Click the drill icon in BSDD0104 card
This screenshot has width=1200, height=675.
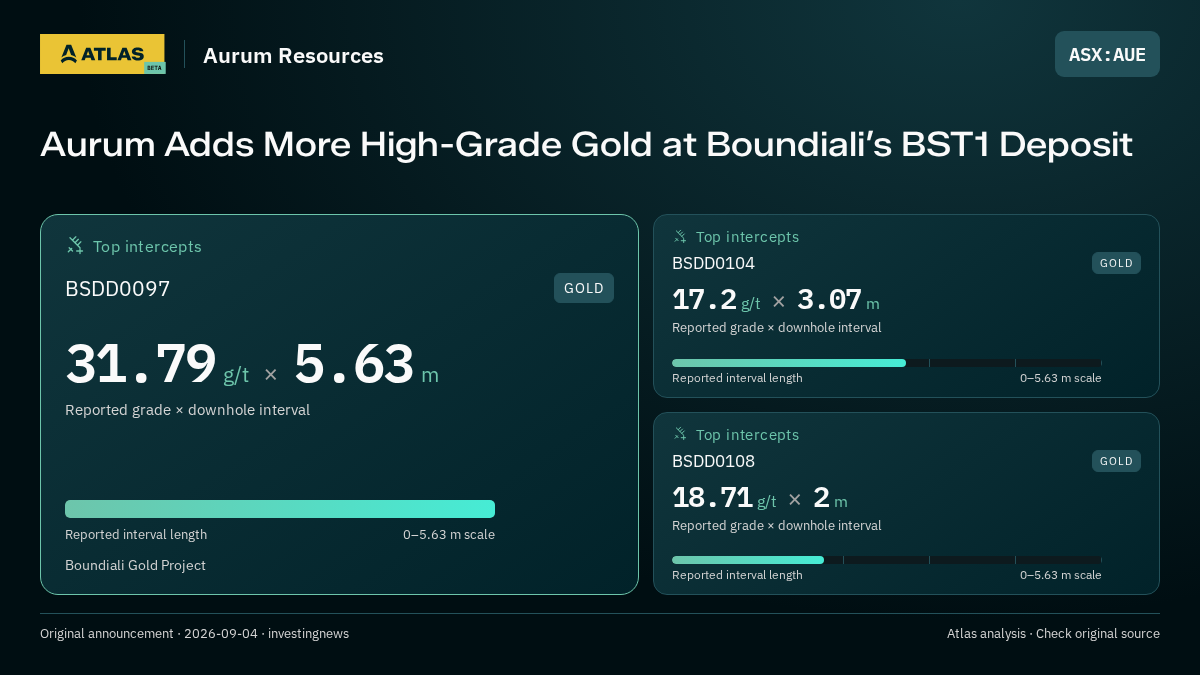tap(680, 236)
